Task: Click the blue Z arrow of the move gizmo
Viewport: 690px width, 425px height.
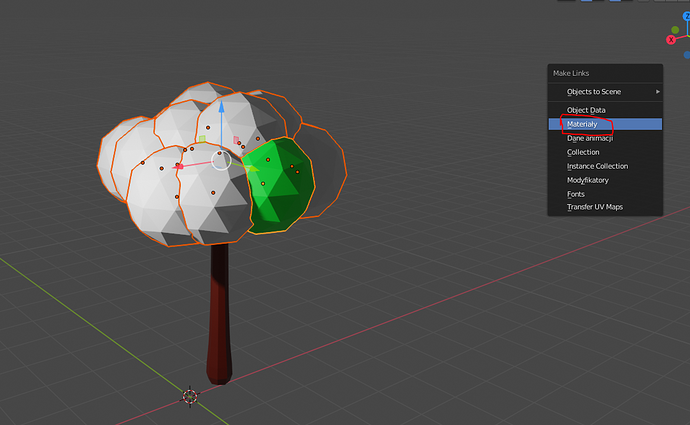Action: 221,106
